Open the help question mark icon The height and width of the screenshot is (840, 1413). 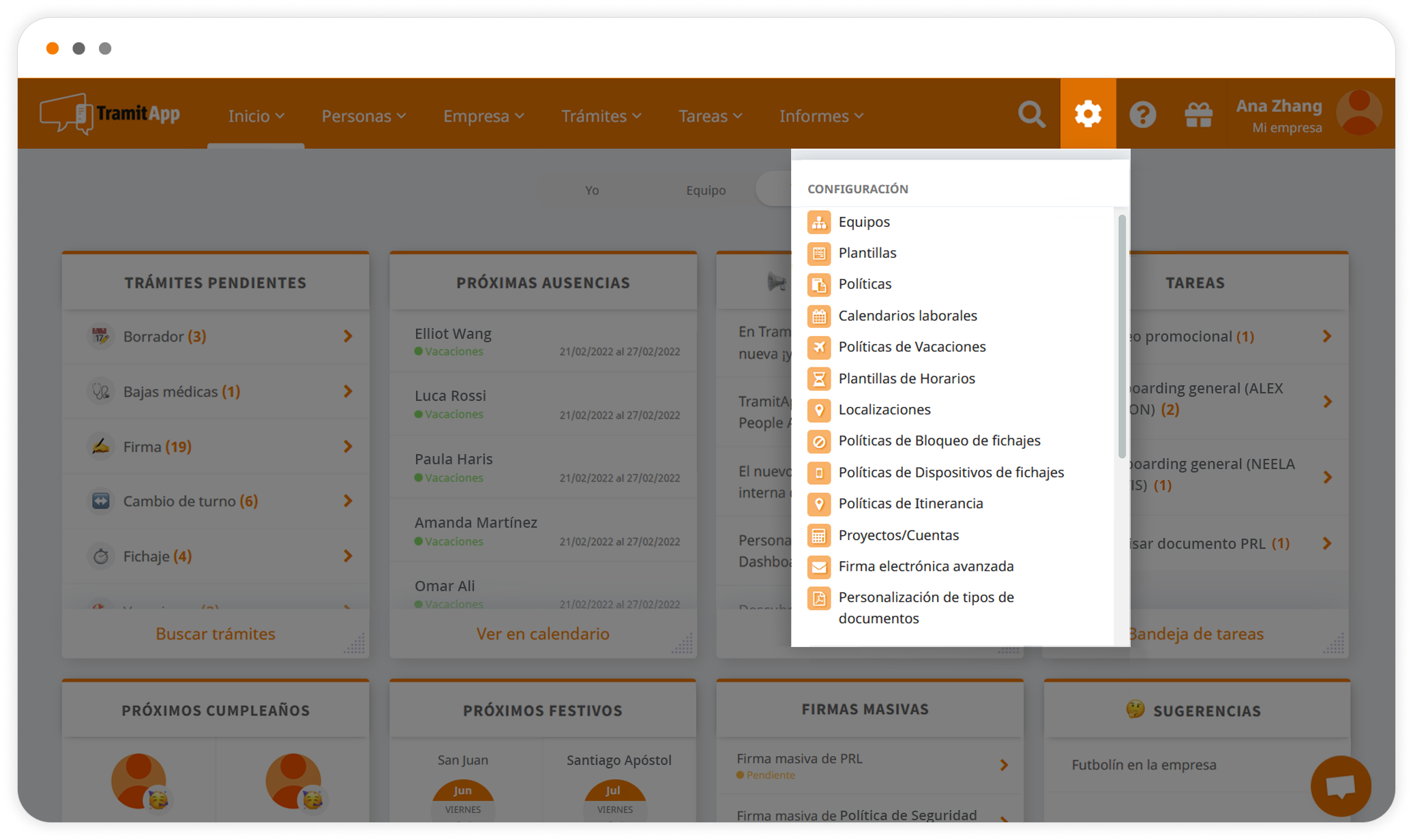coord(1142,115)
